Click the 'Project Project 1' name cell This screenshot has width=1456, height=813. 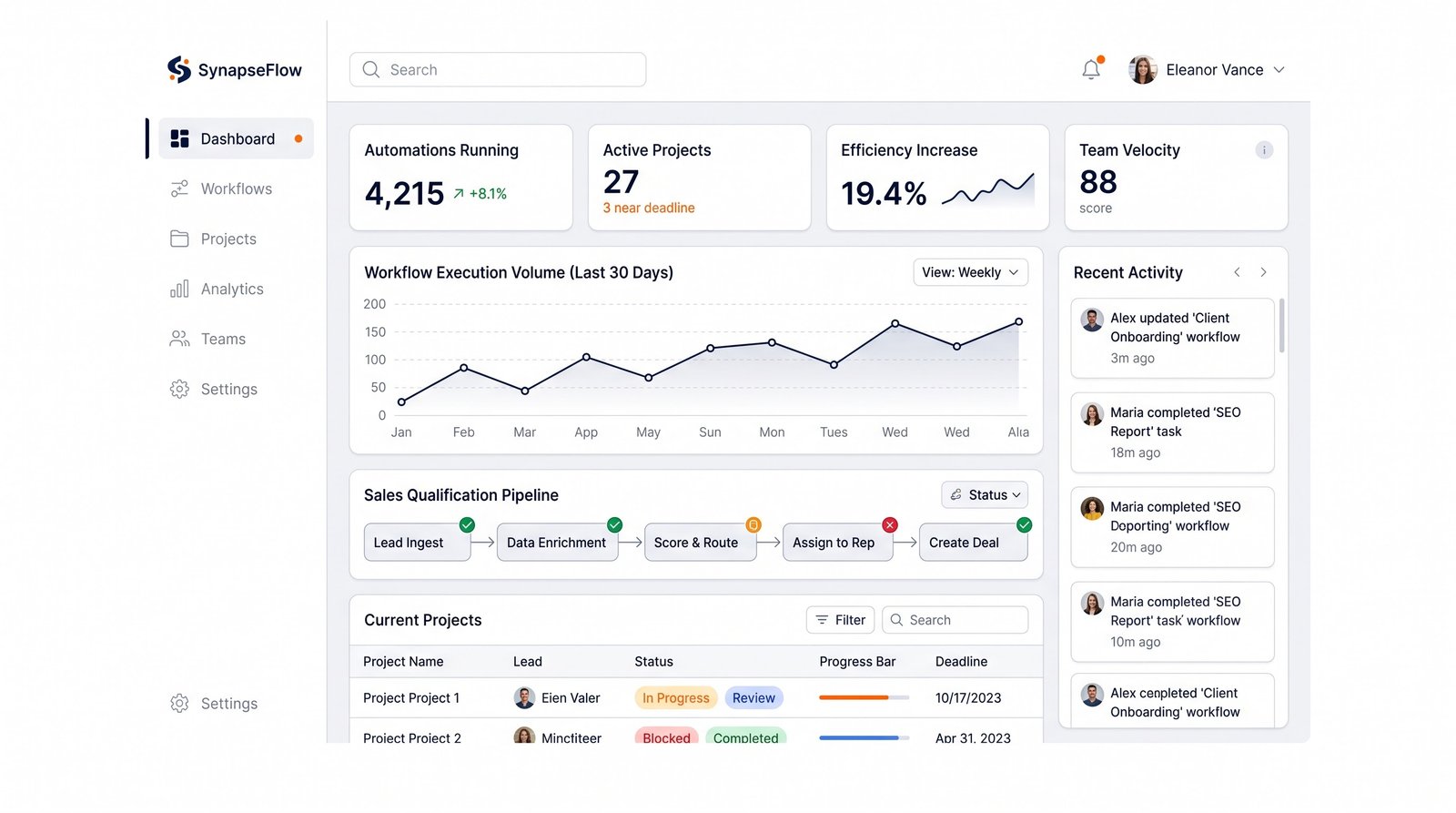pos(411,698)
